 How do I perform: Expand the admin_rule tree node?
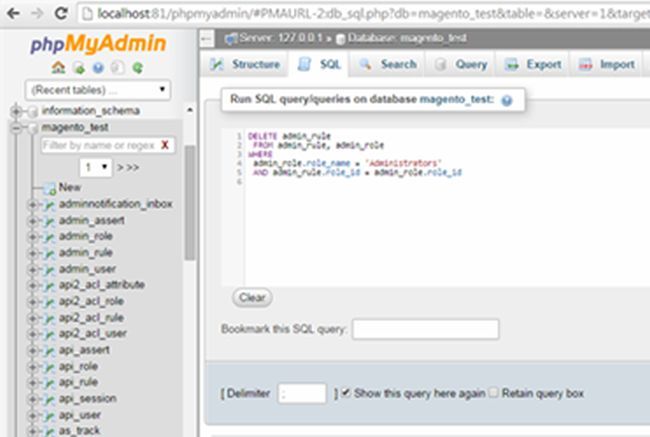32,253
